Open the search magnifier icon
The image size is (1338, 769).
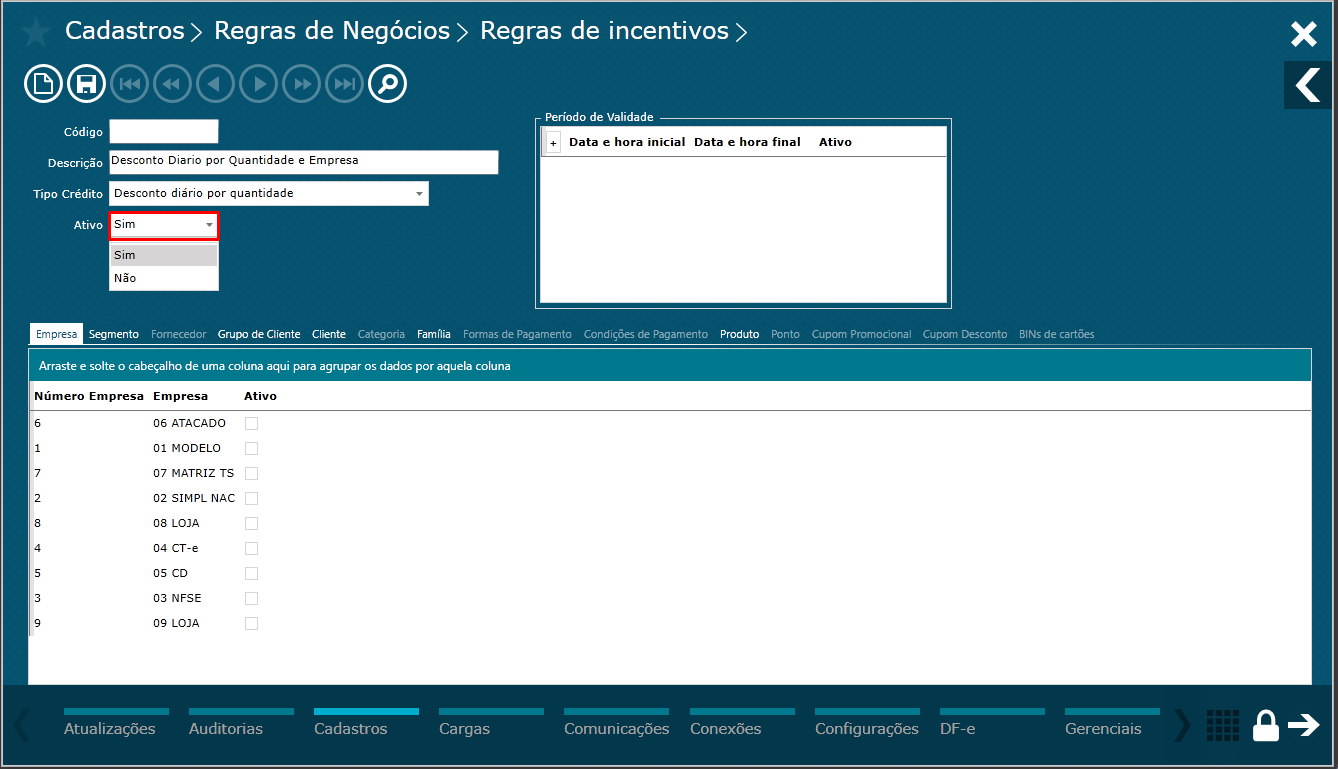click(x=388, y=84)
